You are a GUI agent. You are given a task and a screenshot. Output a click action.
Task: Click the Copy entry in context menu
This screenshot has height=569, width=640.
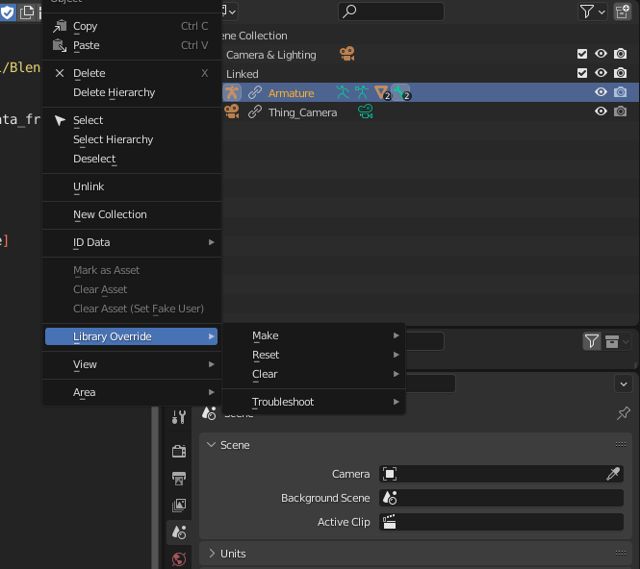pyautogui.click(x=132, y=26)
